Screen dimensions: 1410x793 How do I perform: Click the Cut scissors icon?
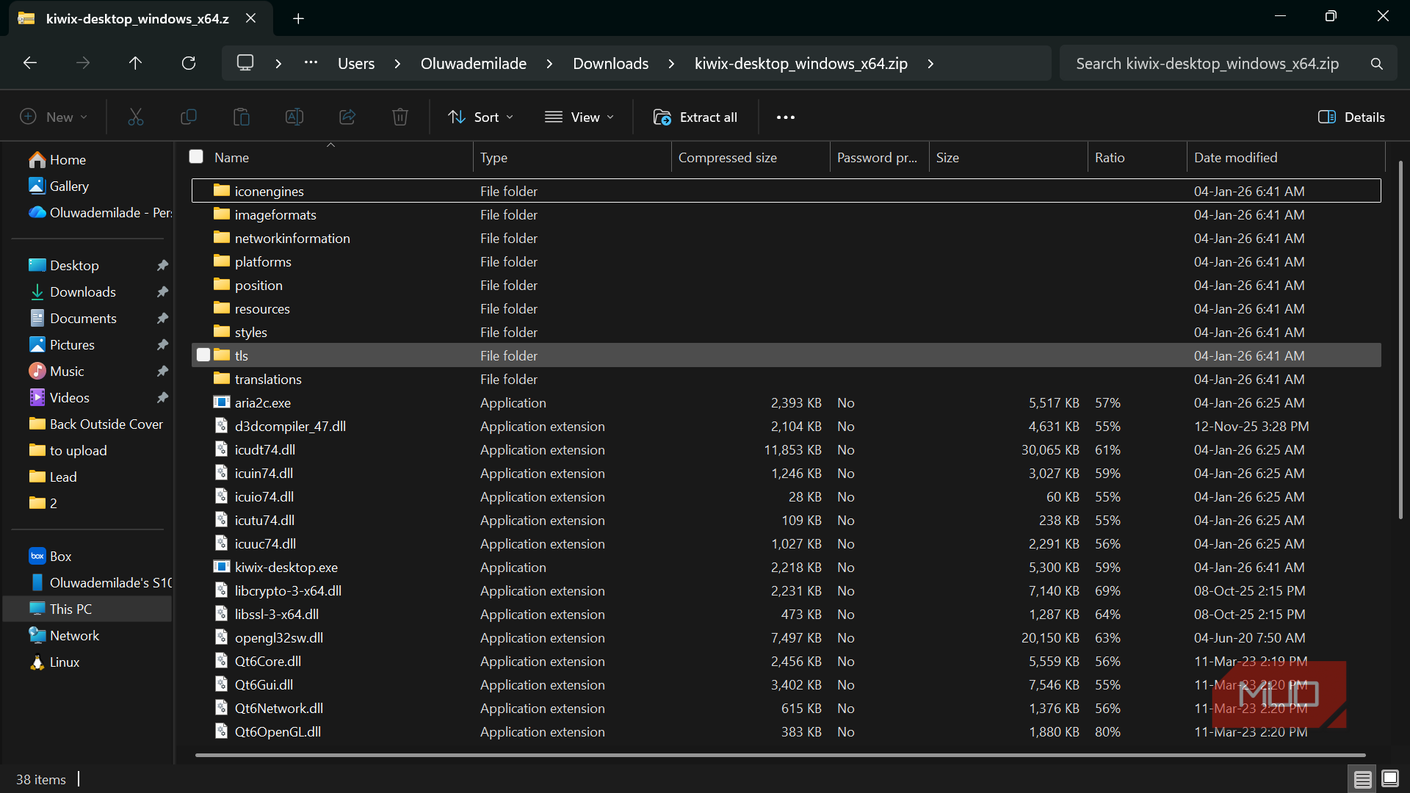136,117
